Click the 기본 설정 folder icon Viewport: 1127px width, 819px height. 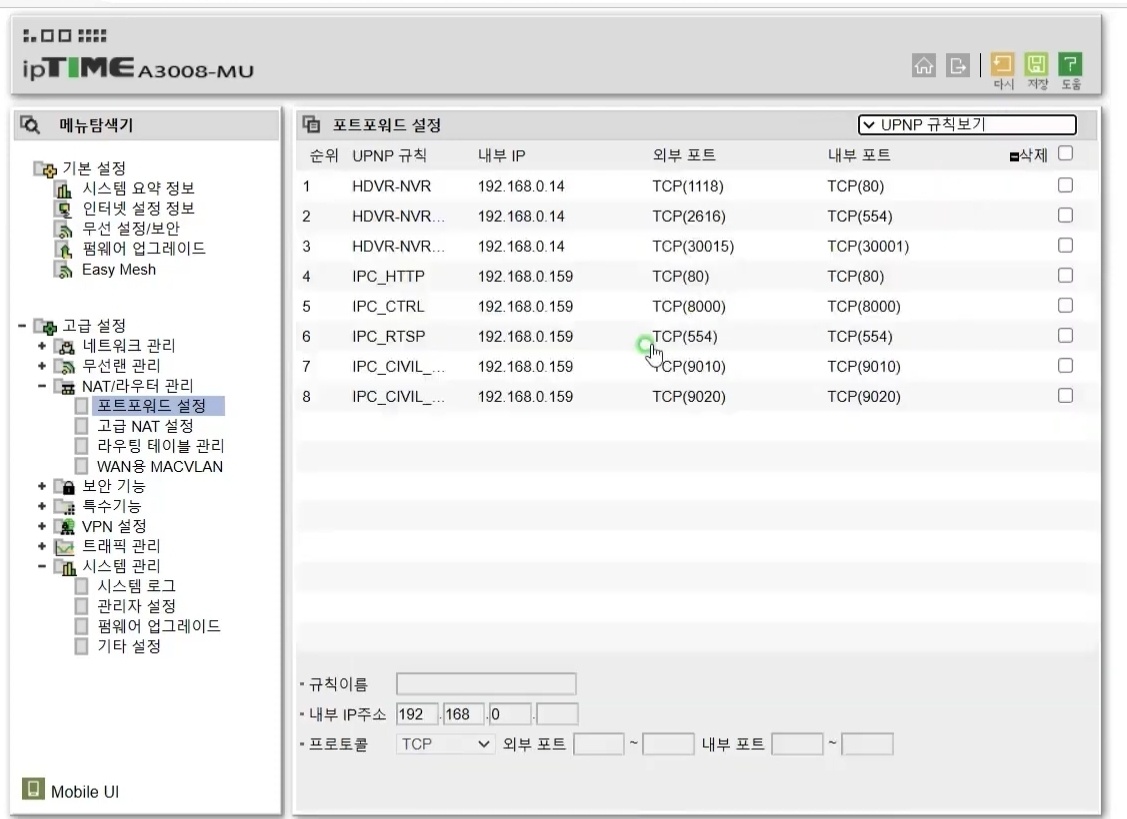tap(45, 169)
